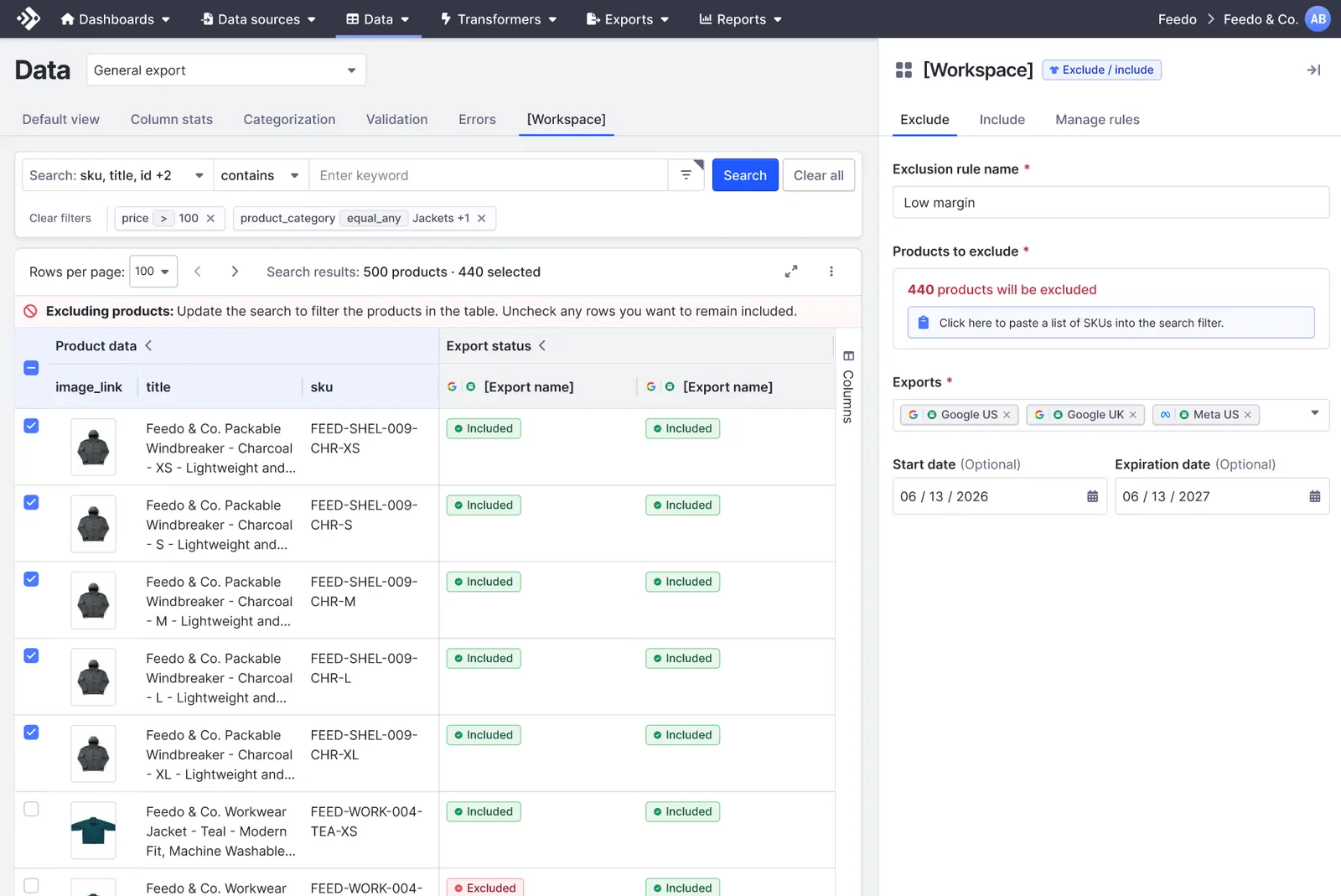Open the search fields dropdown
Screen dimensions: 1341x896
click(117, 175)
